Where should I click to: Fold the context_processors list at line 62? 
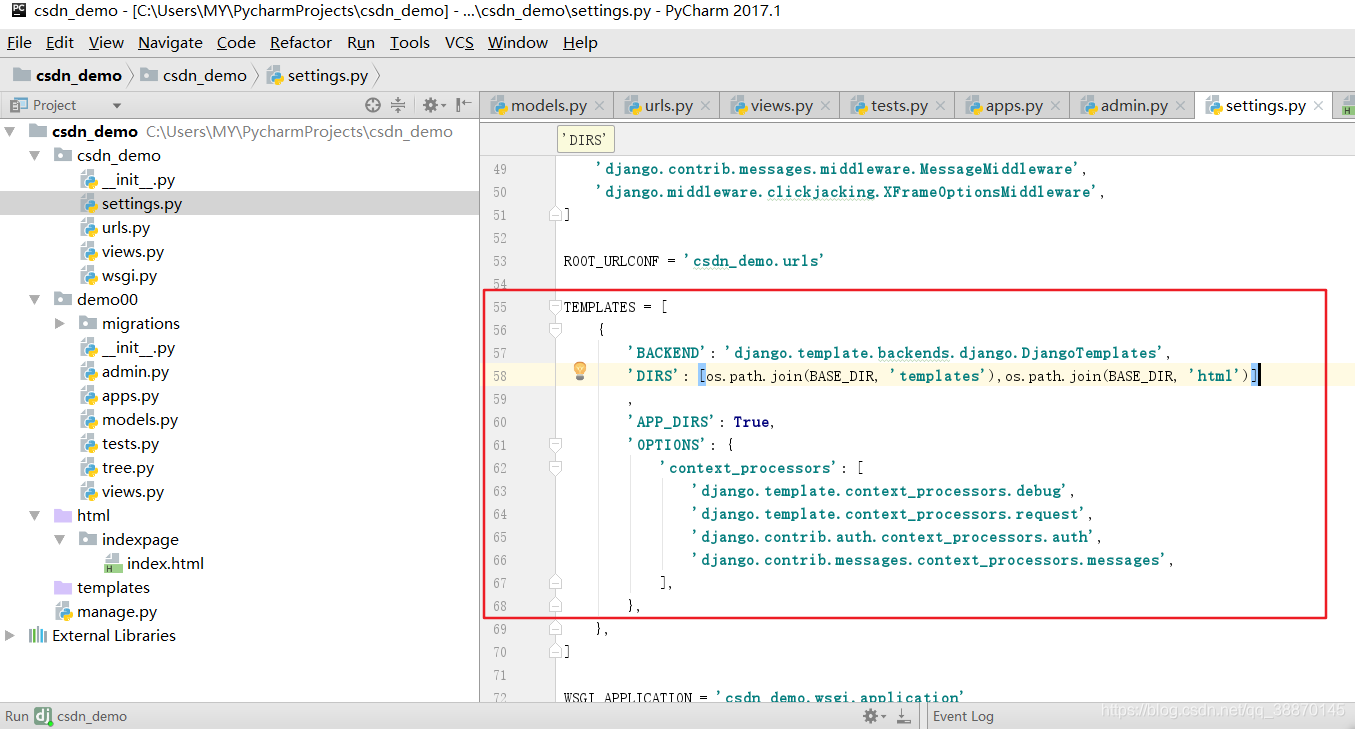(x=555, y=468)
